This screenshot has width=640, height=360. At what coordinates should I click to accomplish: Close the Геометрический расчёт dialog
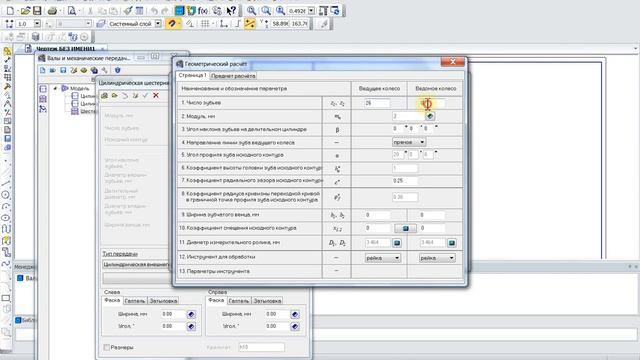(452, 62)
